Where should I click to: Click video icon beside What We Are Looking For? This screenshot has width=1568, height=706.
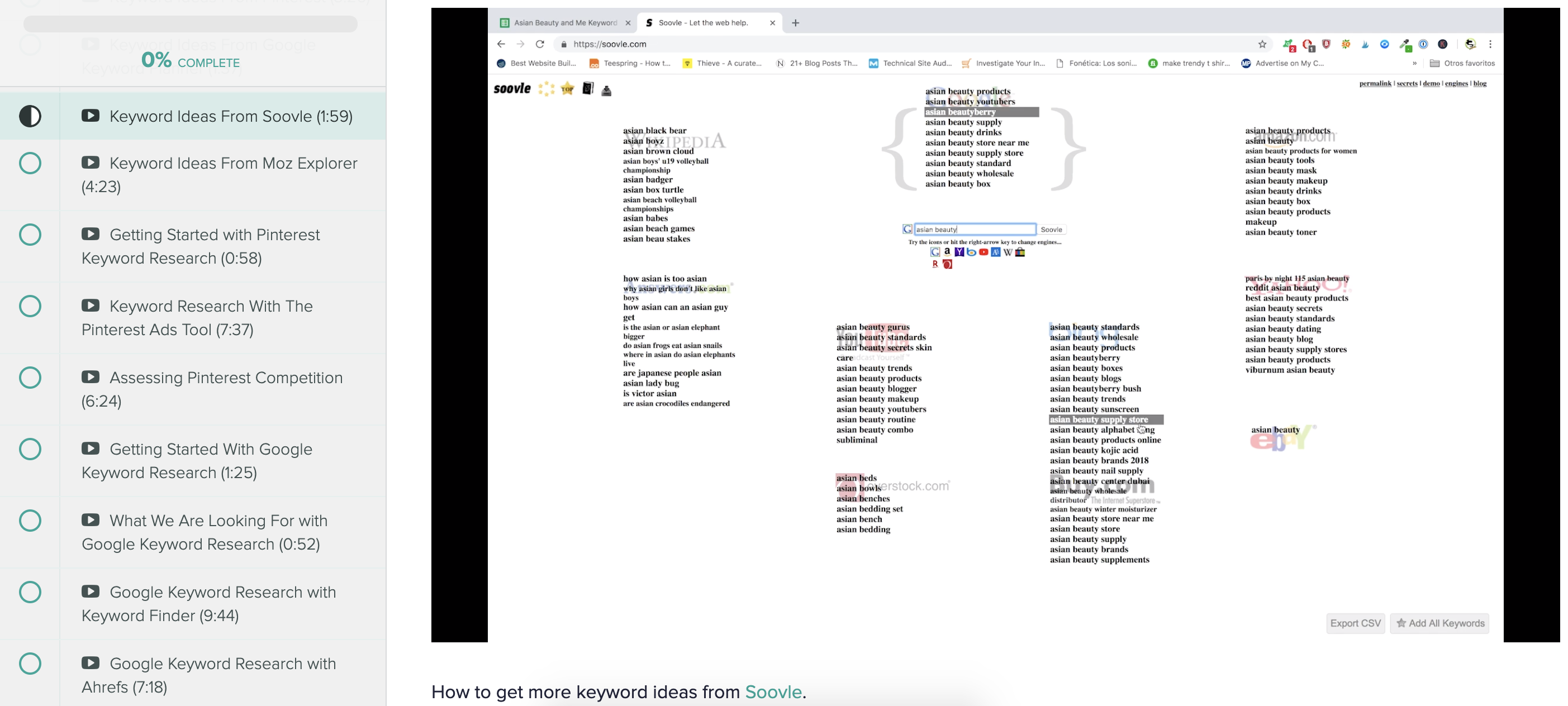pyautogui.click(x=91, y=520)
